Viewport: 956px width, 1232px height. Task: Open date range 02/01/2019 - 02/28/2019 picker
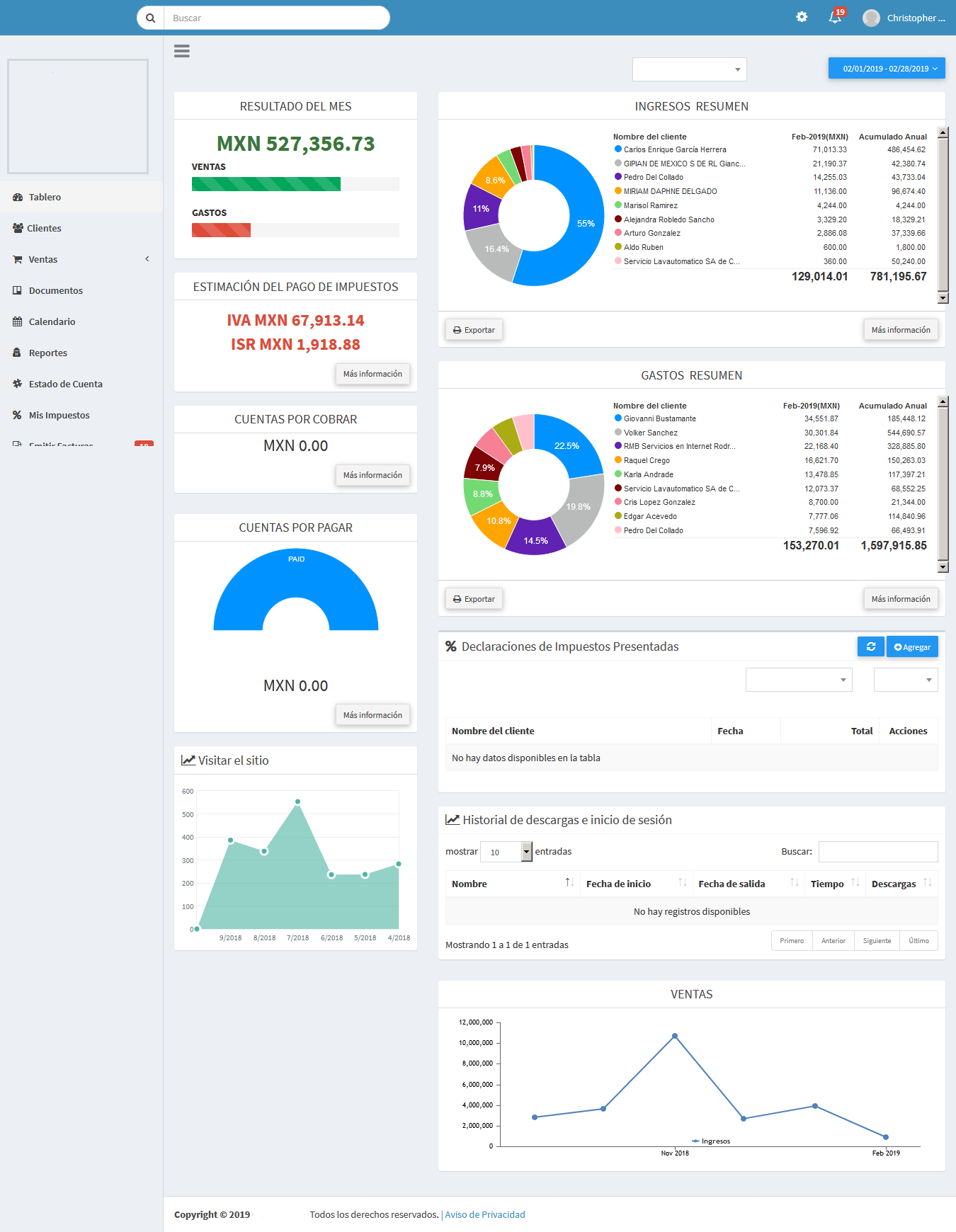[887, 69]
